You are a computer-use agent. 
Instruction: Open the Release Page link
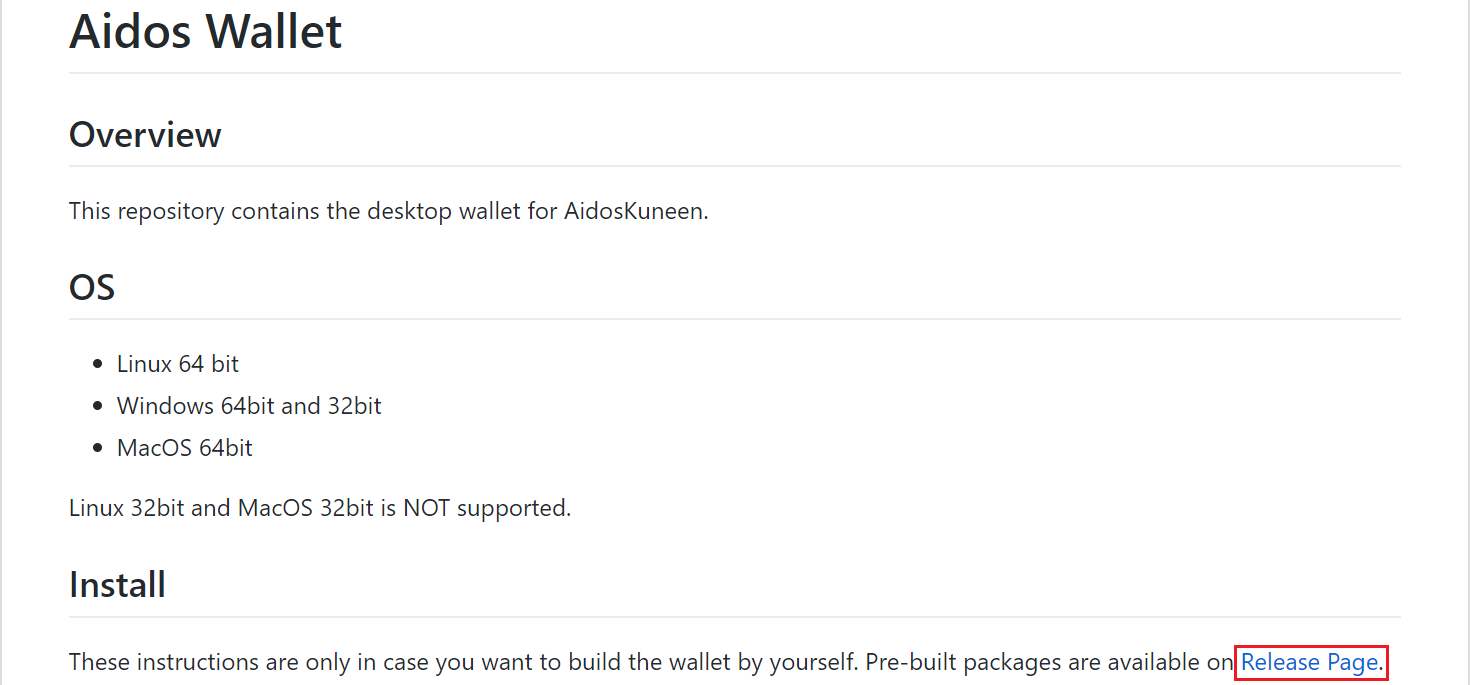pos(1309,662)
